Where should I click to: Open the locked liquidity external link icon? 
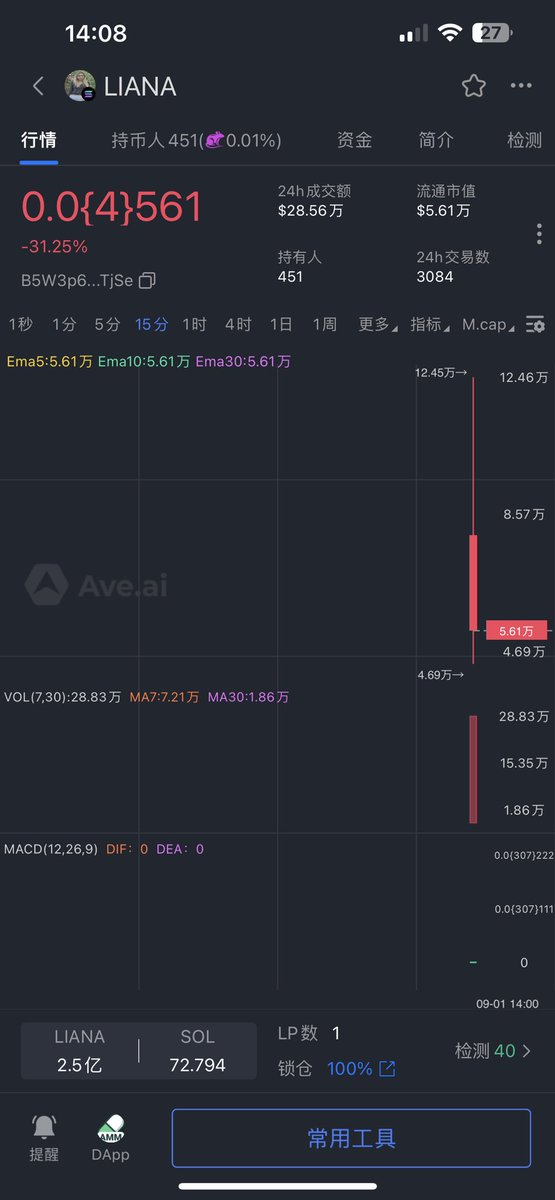click(x=387, y=1069)
